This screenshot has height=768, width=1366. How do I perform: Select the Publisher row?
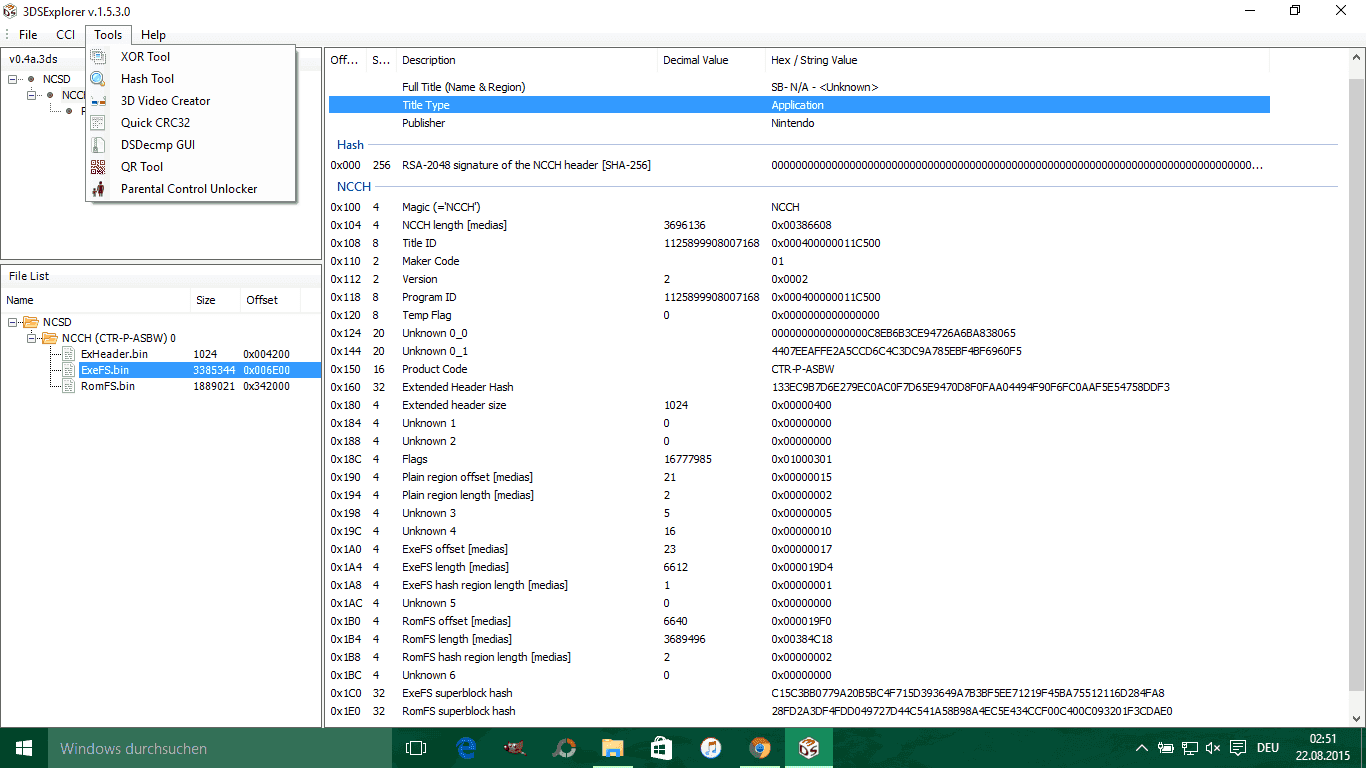[x=799, y=123]
